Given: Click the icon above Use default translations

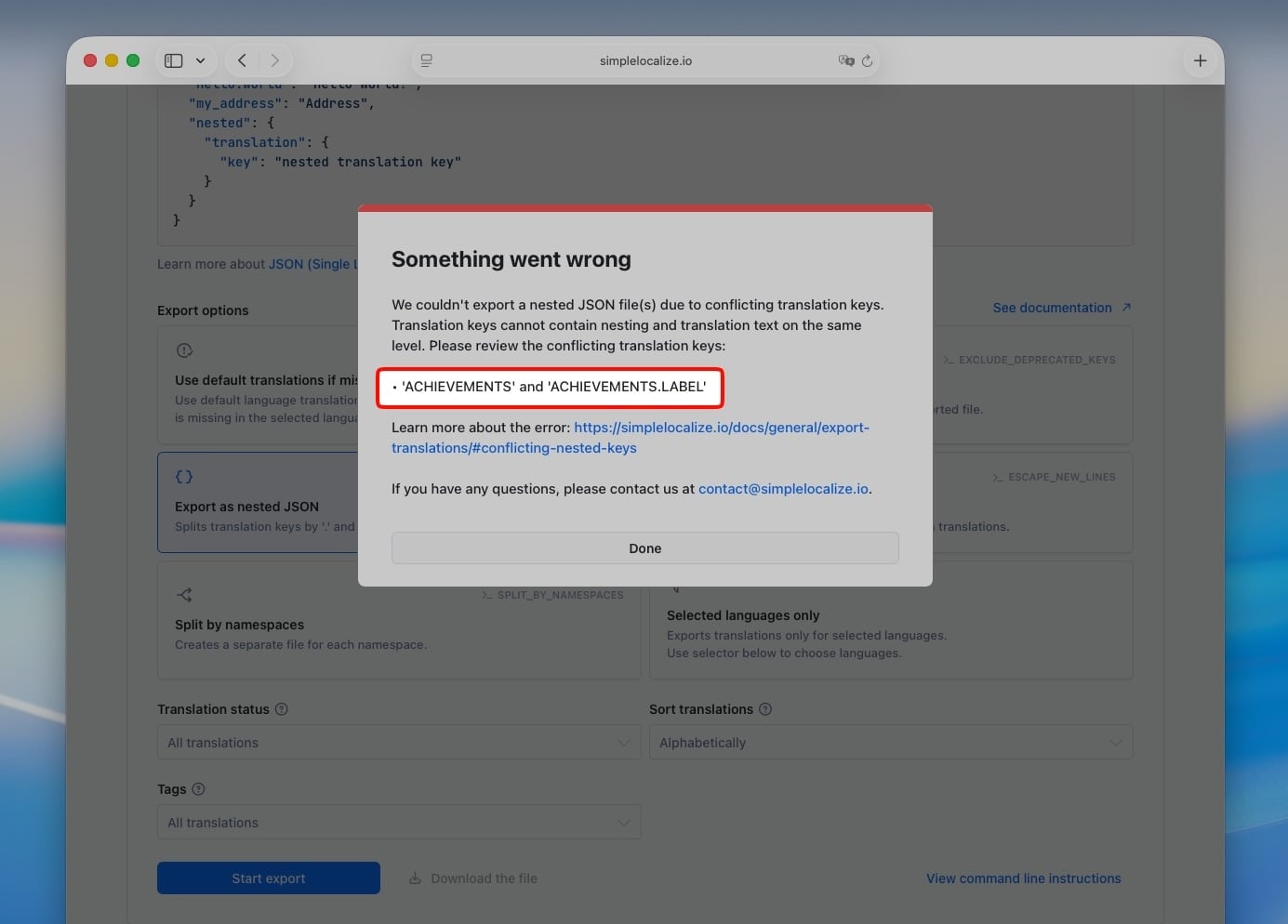Looking at the screenshot, I should pos(184,350).
